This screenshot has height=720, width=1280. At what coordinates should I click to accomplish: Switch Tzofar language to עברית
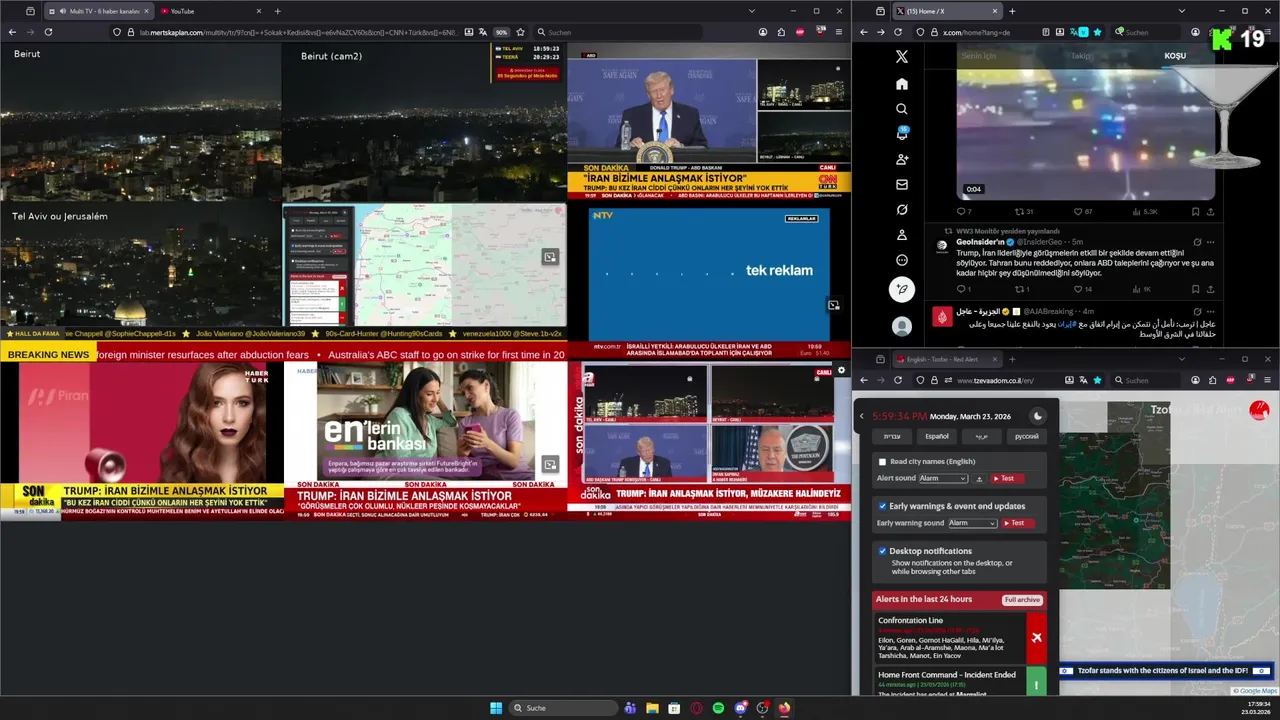[x=892, y=436]
